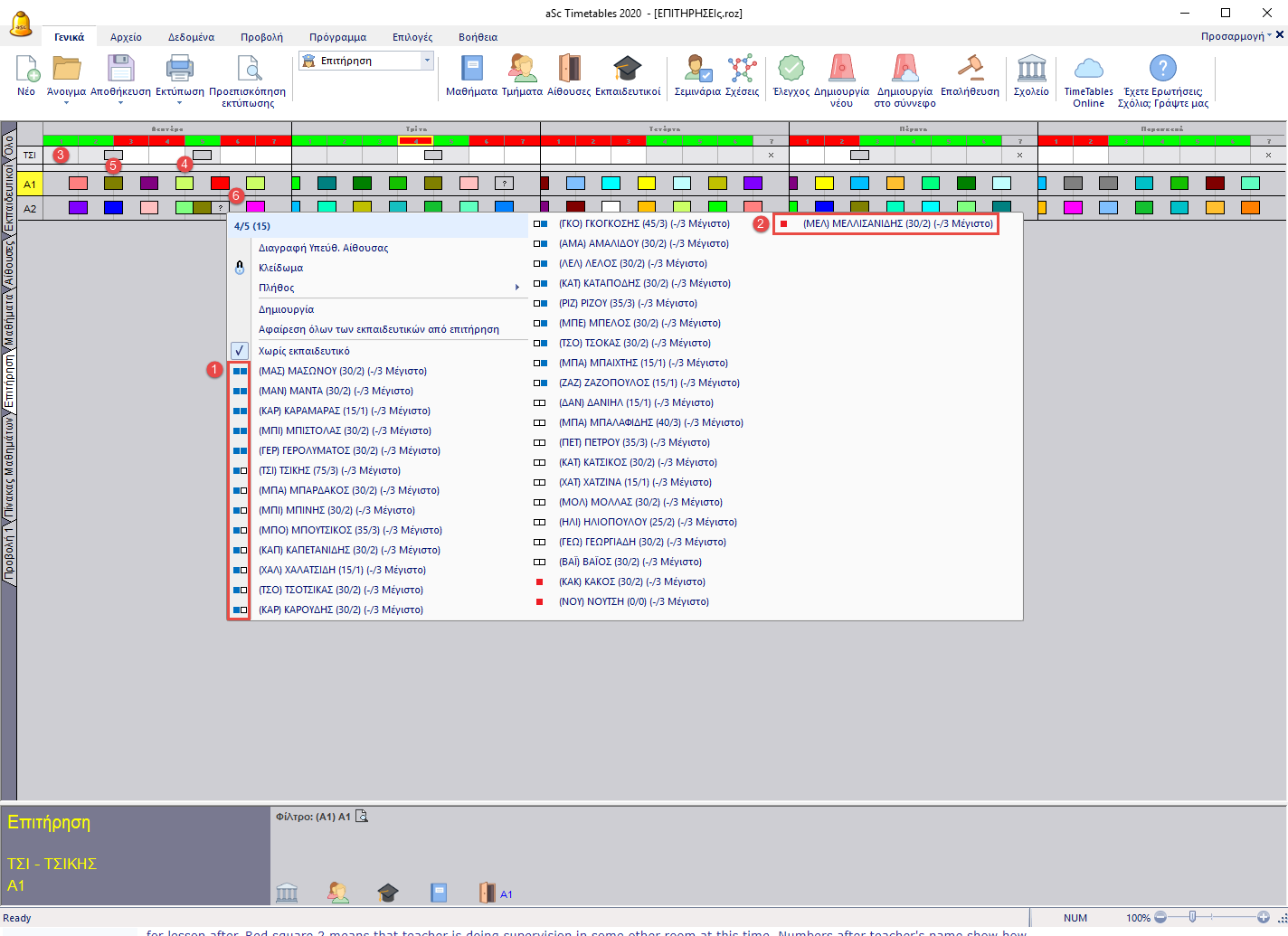Viewport: 1288px width, 936px height.
Task: Select 'Διαγραφή Υπεύθ. Αίθουσας' menu entry
Action: click(323, 248)
